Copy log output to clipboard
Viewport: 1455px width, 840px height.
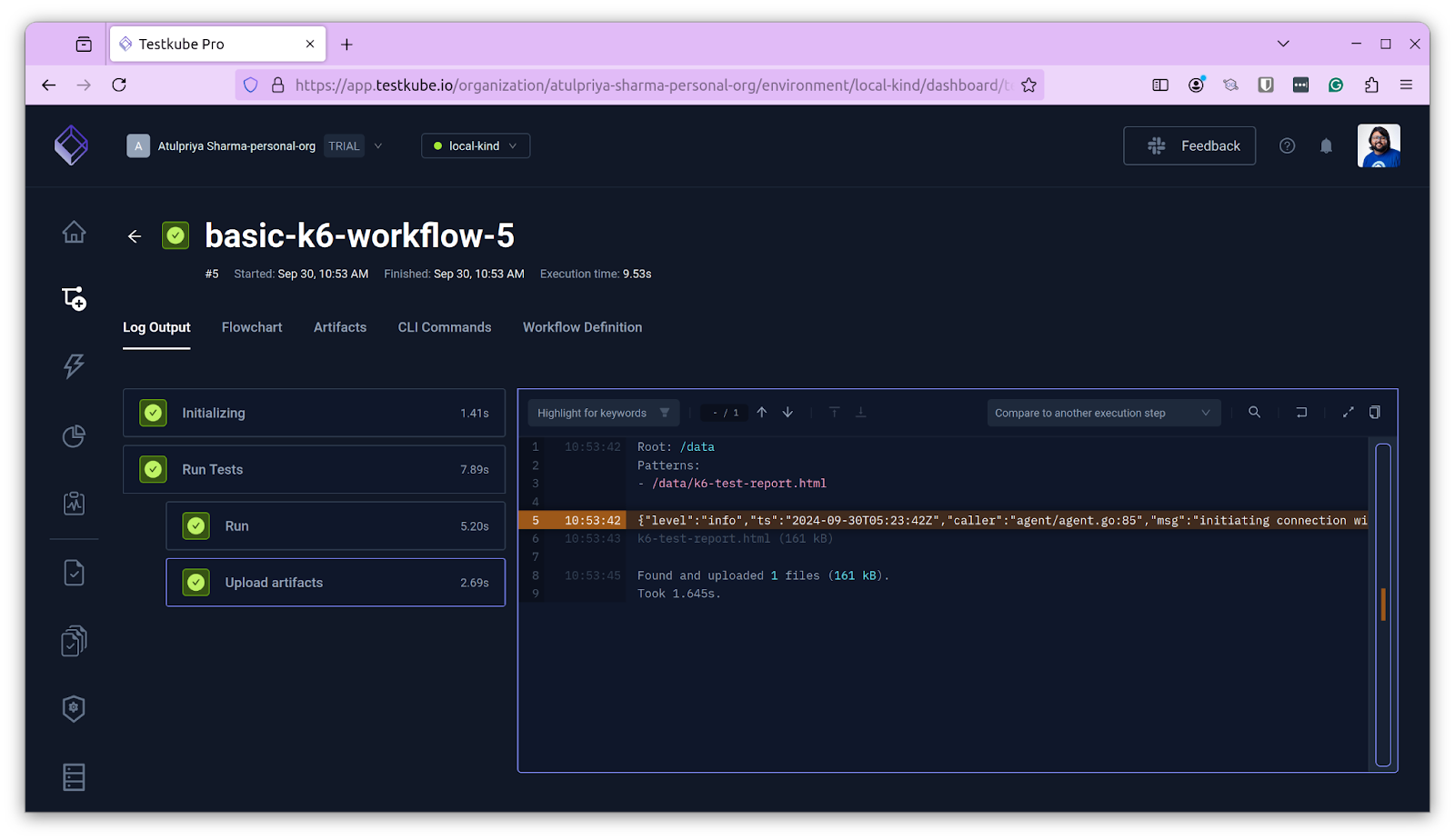click(x=1375, y=413)
